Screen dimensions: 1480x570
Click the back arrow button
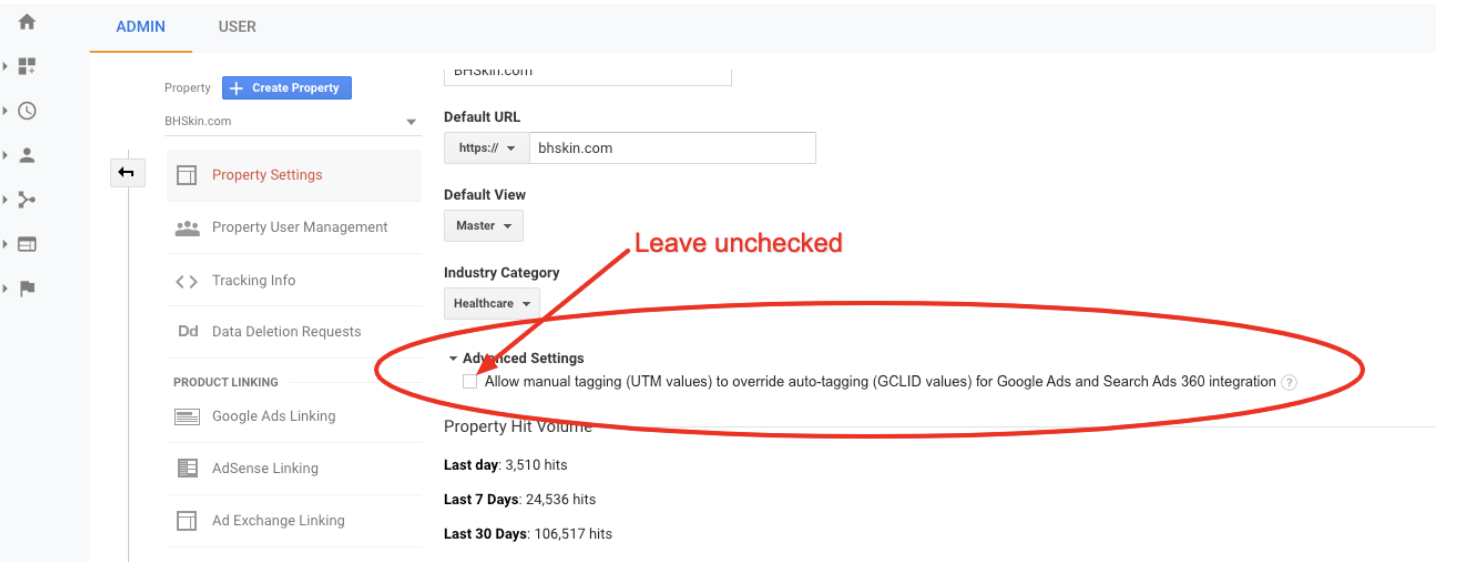pos(126,173)
